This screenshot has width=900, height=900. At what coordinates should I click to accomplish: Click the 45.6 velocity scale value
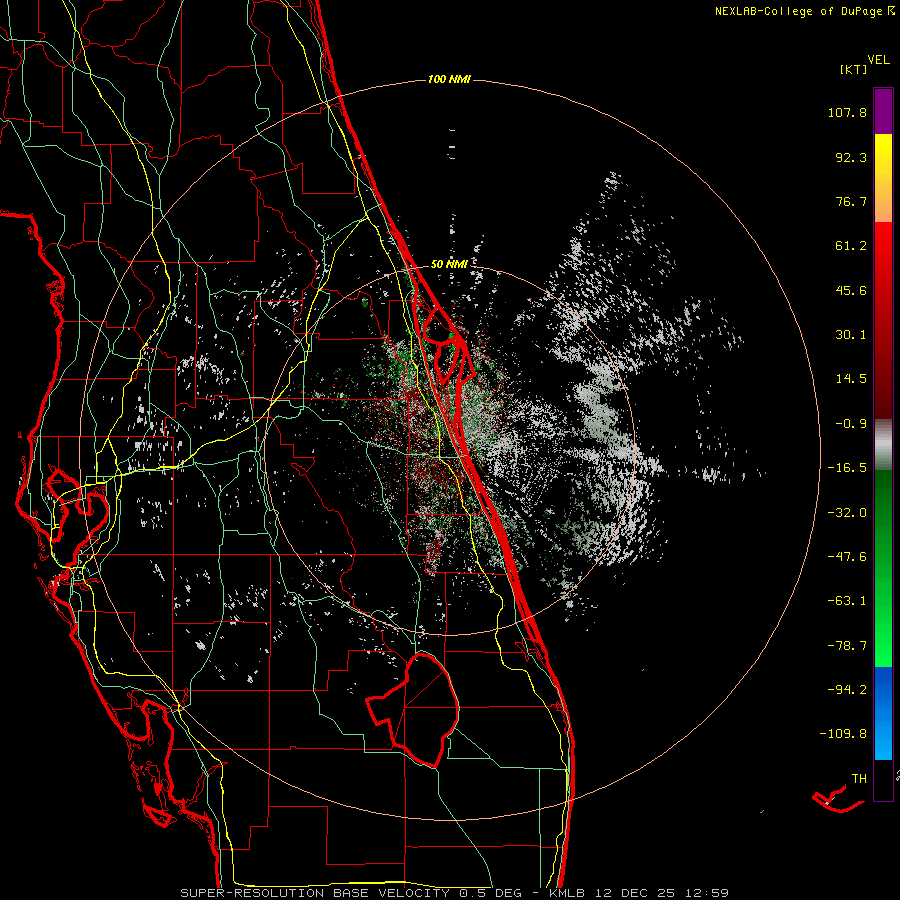point(851,290)
